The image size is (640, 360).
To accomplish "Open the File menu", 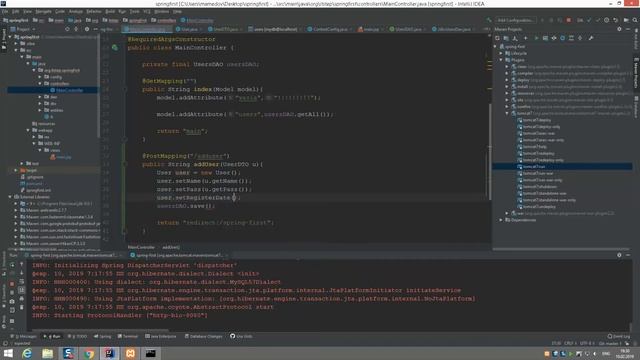I will pos(5,11).
